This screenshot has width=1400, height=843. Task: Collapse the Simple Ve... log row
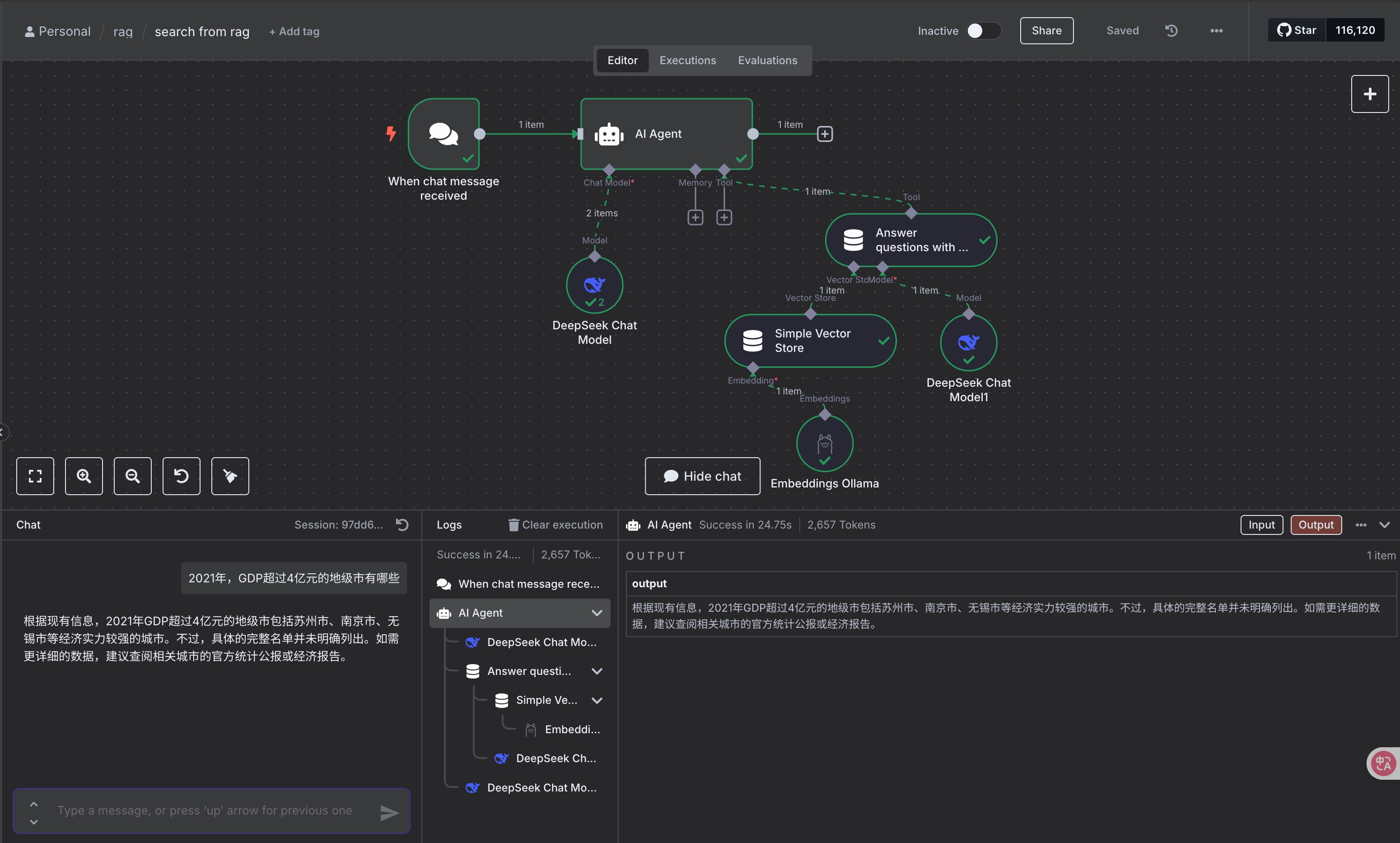point(597,700)
